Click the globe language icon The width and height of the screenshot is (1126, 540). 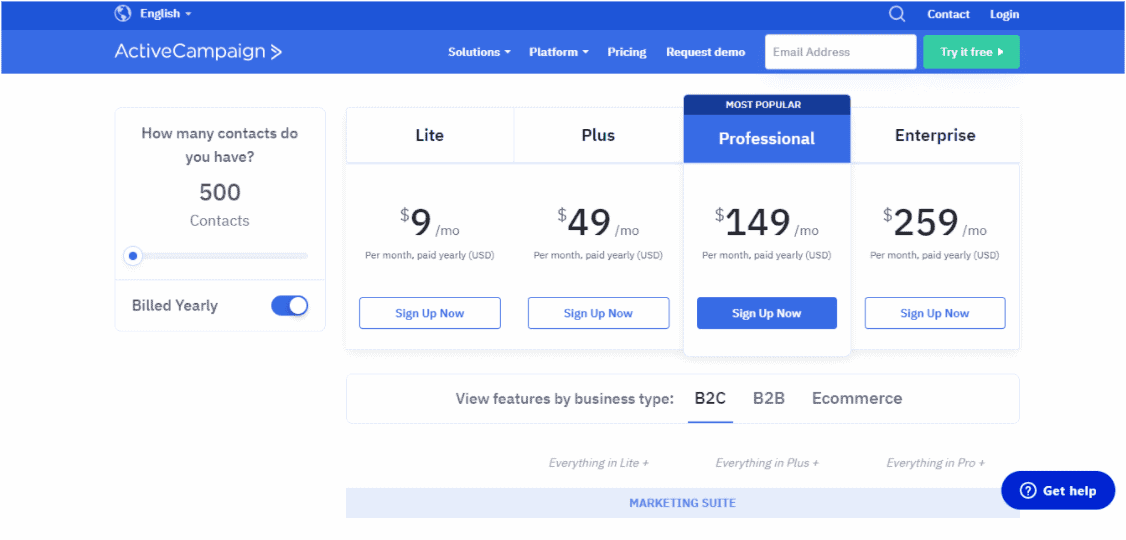pos(123,14)
